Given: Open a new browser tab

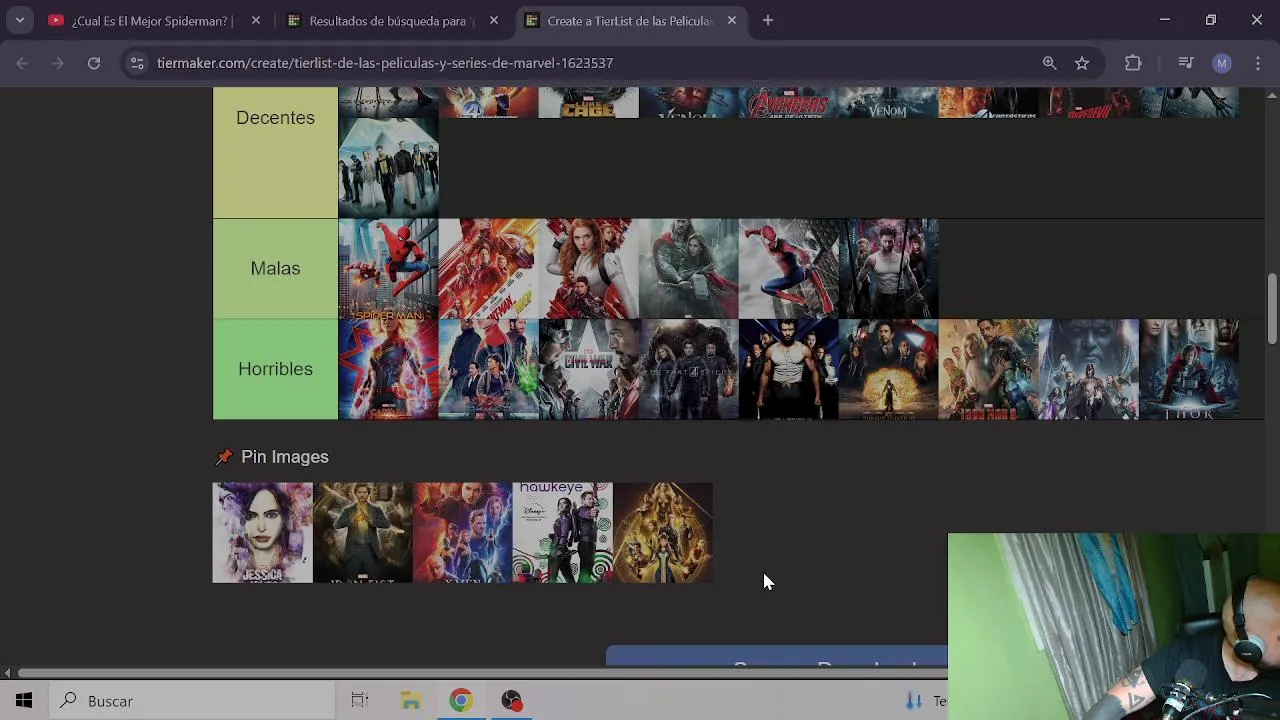Looking at the screenshot, I should click(x=768, y=20).
